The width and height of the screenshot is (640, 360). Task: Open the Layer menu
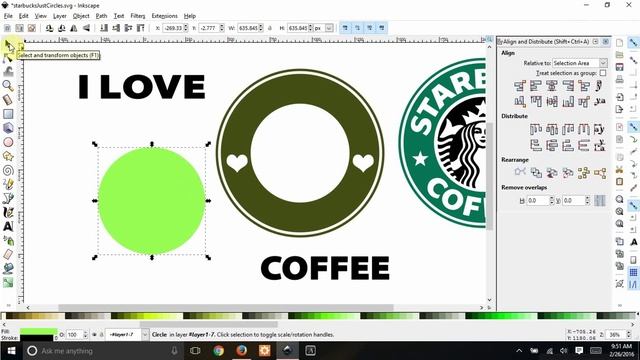pyautogui.click(x=60, y=16)
